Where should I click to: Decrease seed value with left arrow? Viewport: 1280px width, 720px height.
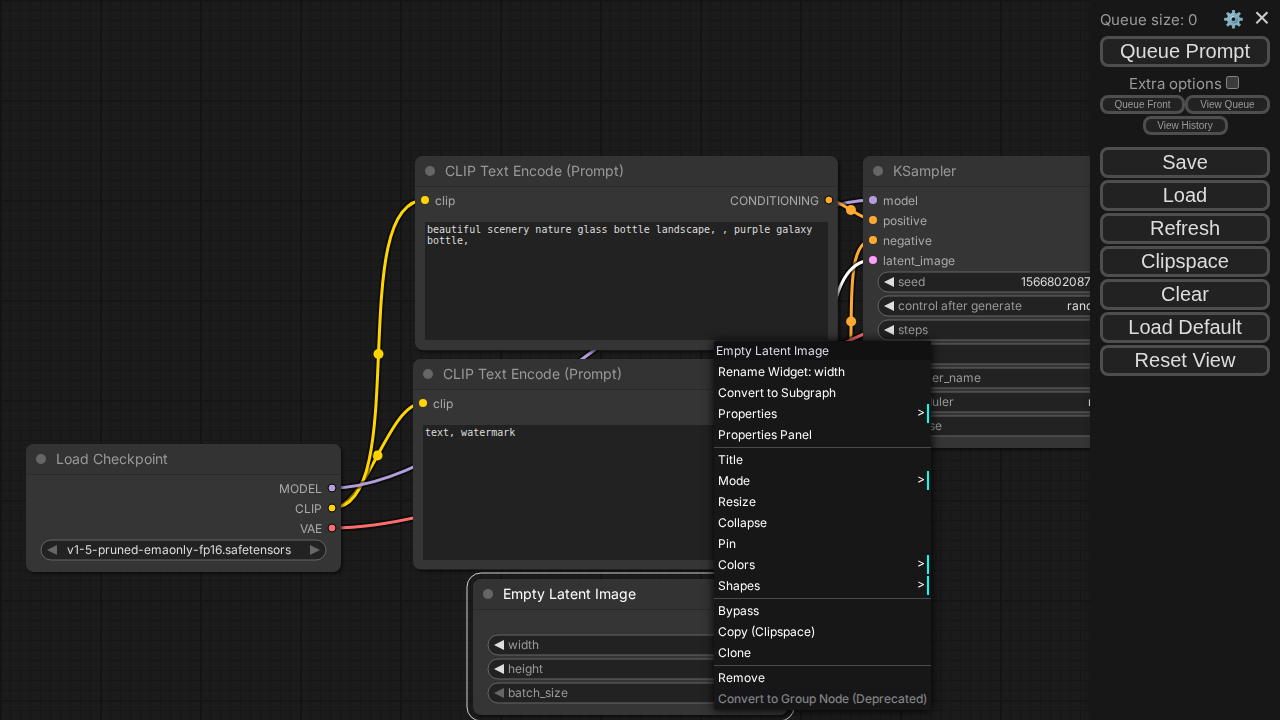(889, 282)
